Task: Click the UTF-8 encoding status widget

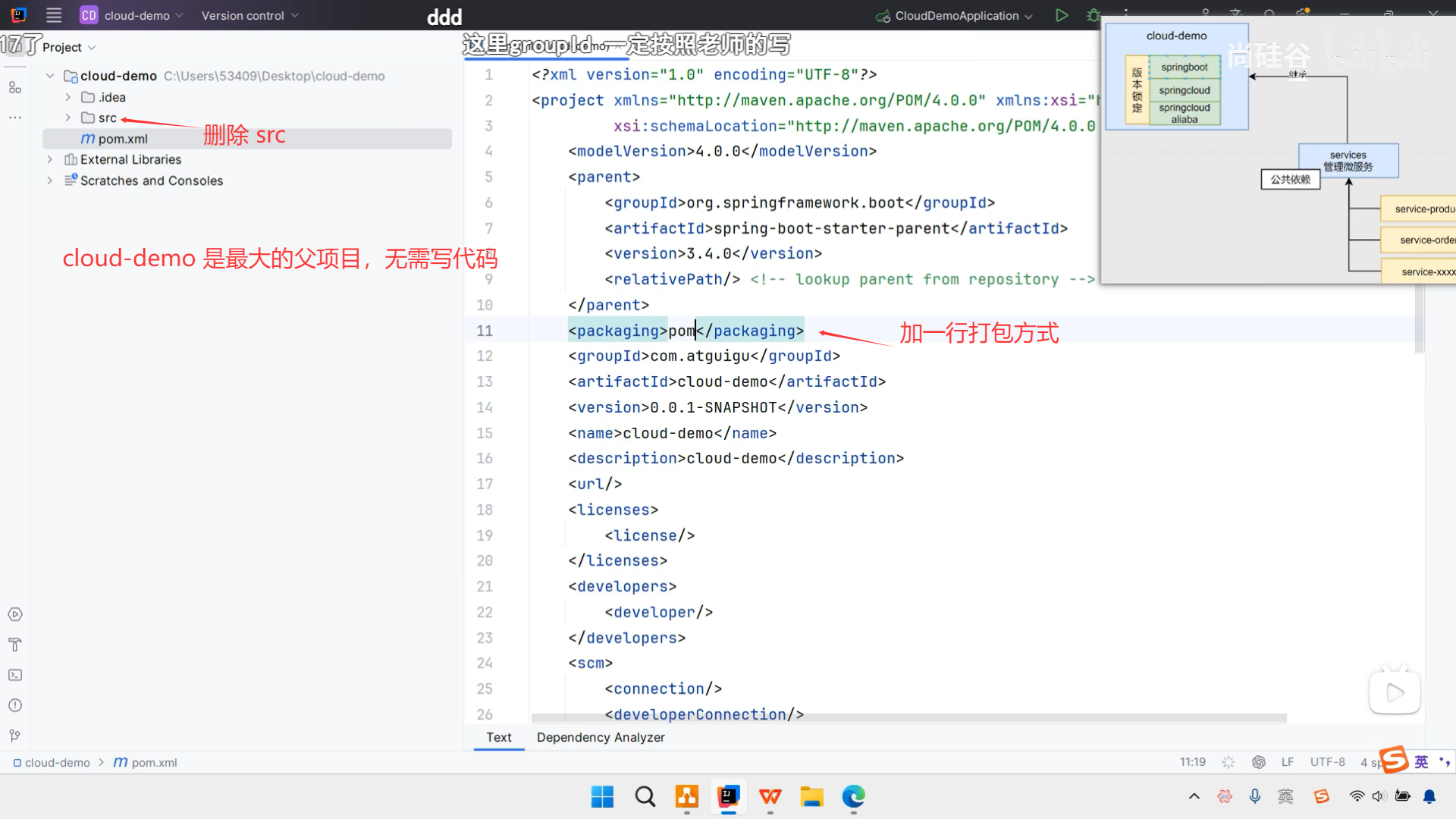Action: click(x=1327, y=762)
